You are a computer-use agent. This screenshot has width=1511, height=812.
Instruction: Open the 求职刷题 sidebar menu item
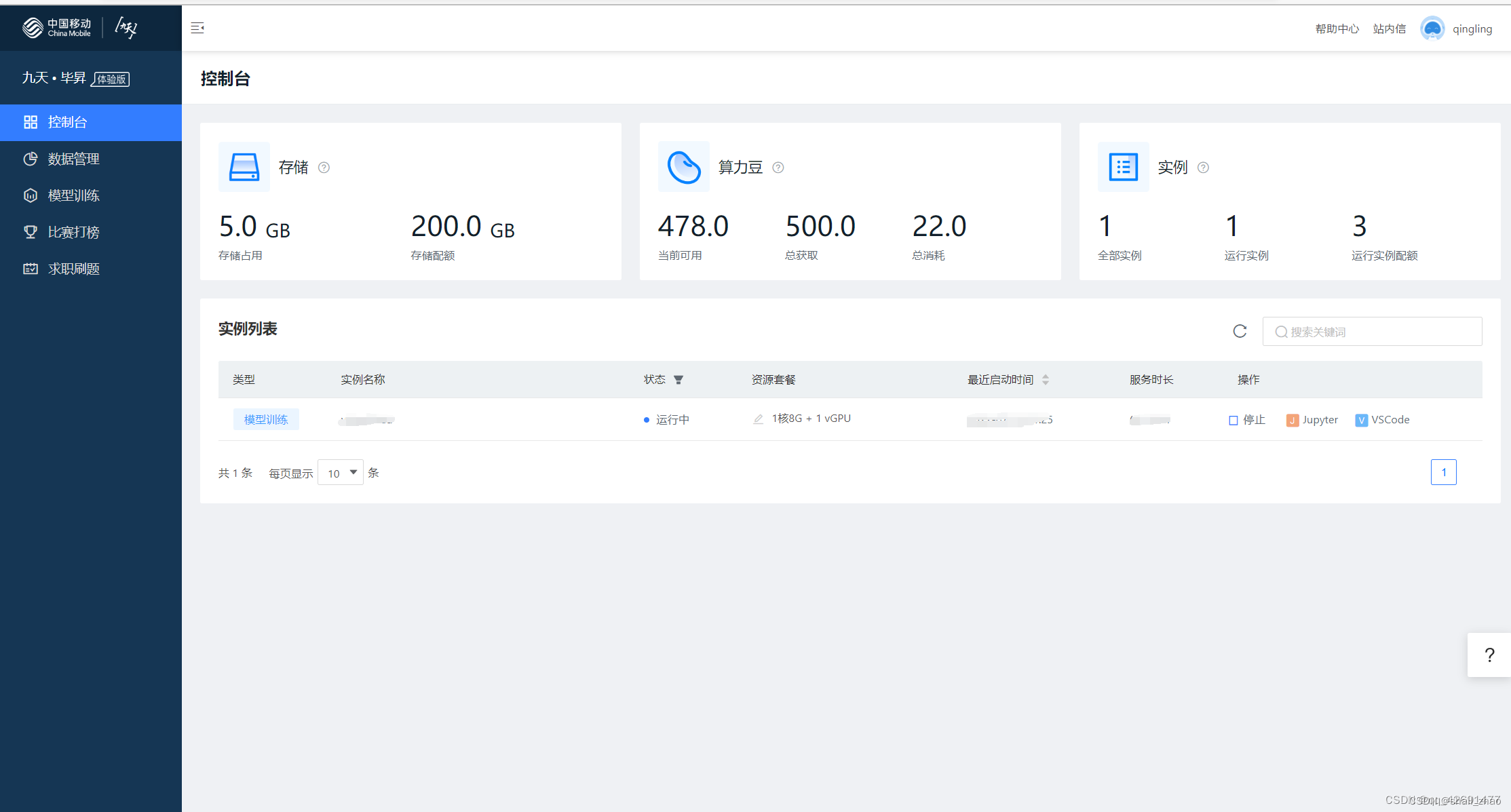point(91,269)
